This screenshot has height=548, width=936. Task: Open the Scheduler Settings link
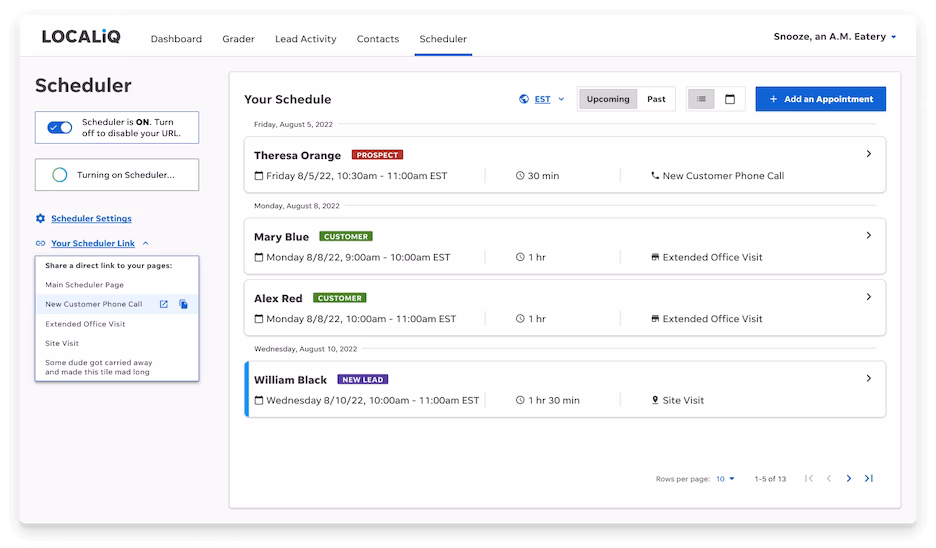coord(91,218)
